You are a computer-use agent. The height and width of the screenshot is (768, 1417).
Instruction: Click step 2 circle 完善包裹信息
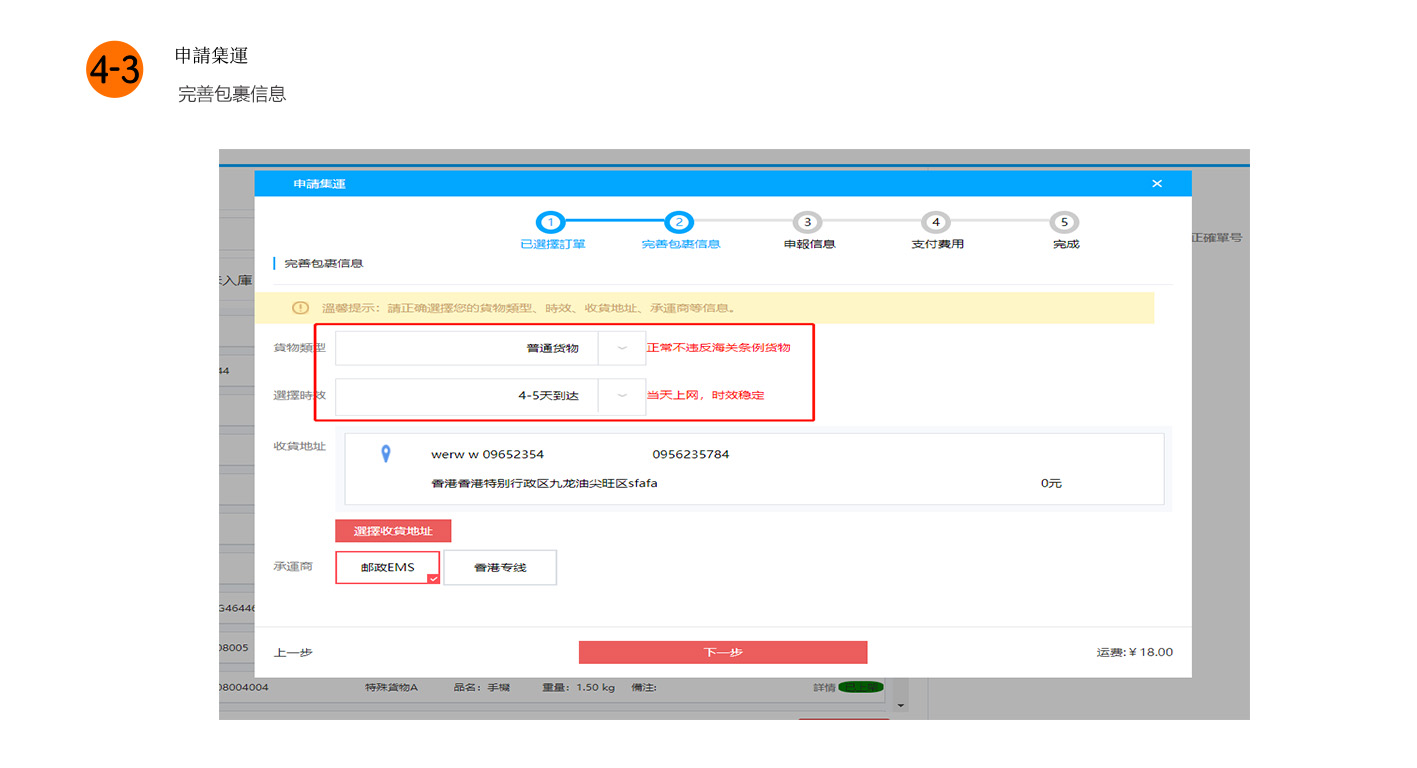coord(679,223)
